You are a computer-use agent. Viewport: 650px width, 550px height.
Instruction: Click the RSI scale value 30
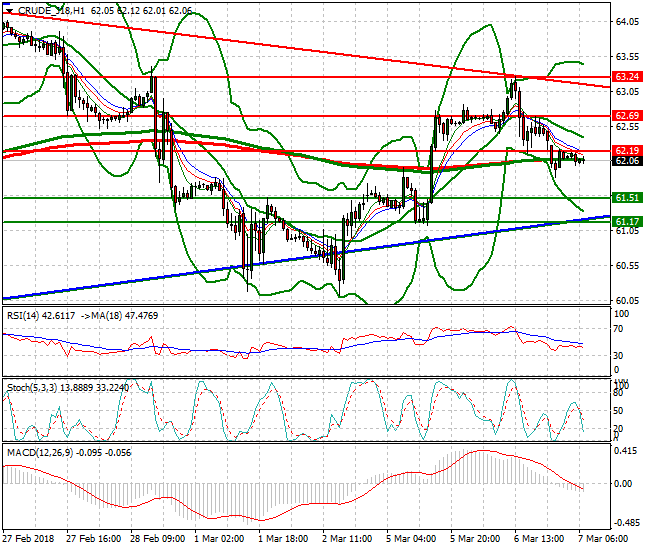[x=618, y=356]
